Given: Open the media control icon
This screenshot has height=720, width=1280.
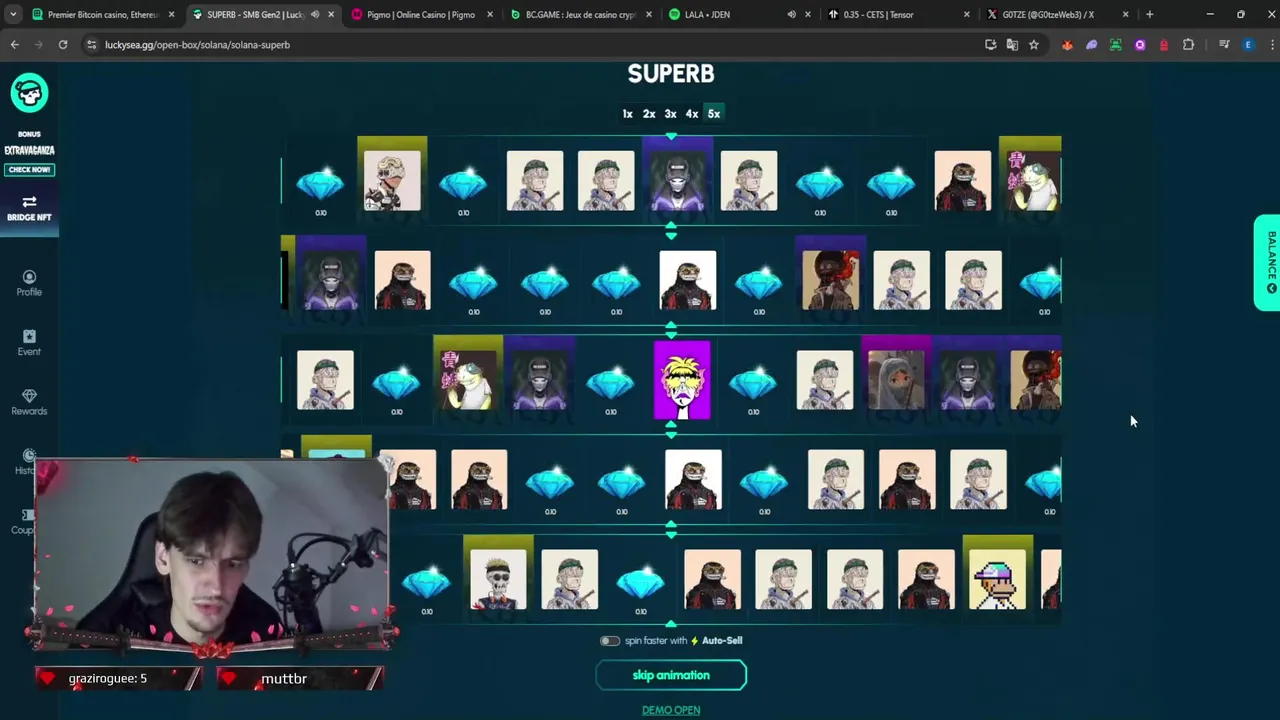Looking at the screenshot, I should point(1224,44).
